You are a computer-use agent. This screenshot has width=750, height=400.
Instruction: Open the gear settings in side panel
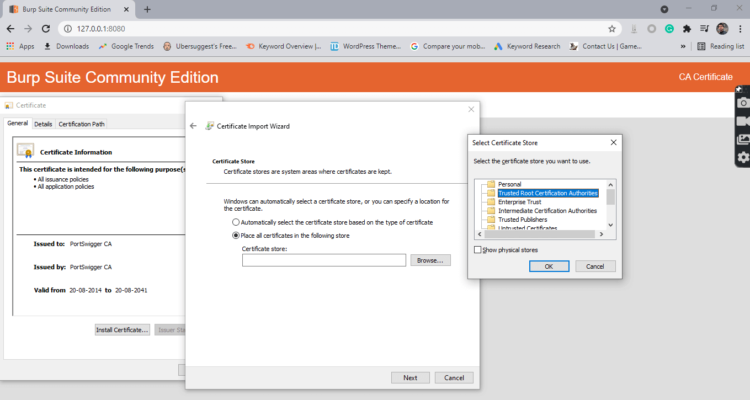click(743, 157)
